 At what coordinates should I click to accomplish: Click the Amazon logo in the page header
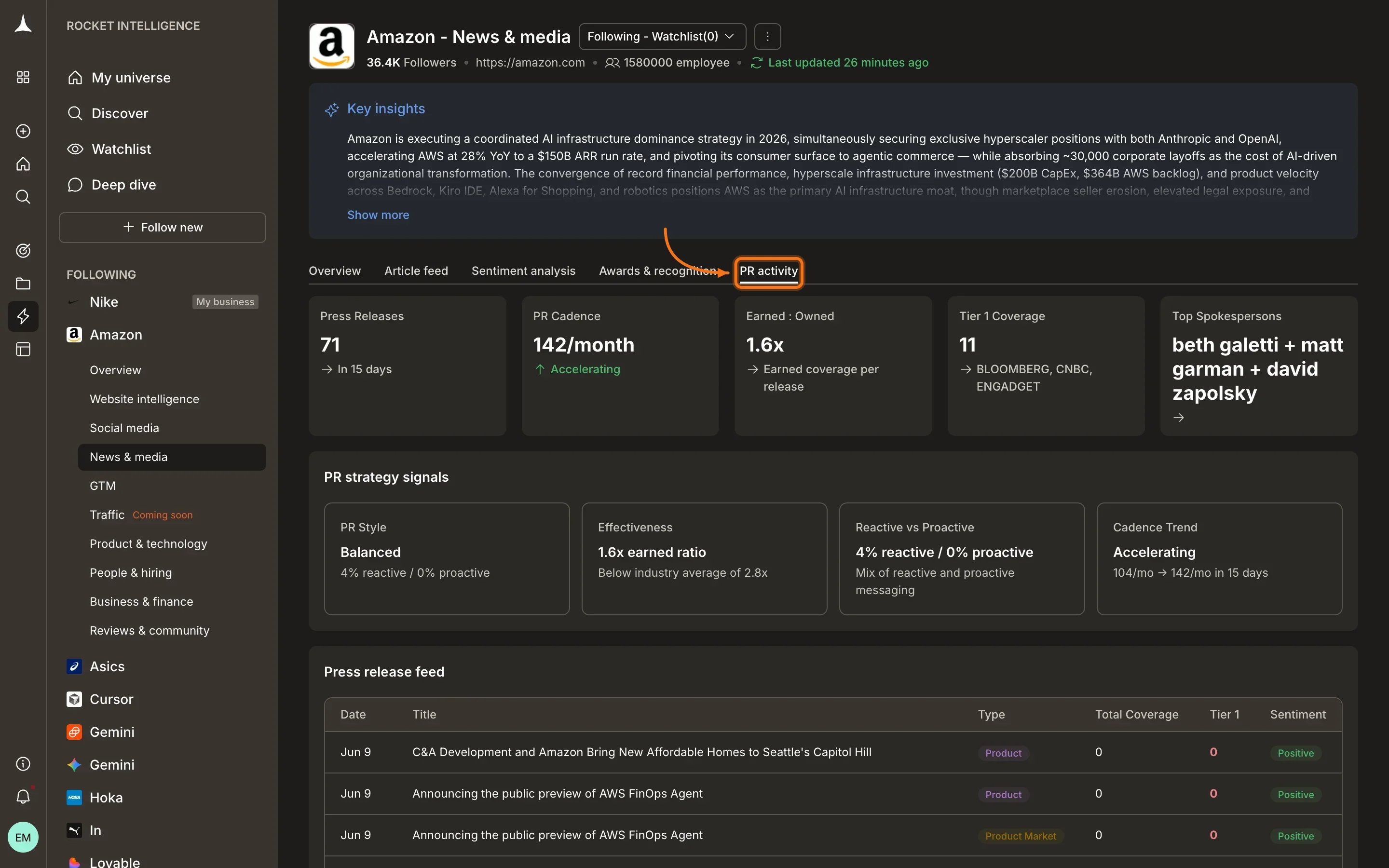coord(332,46)
